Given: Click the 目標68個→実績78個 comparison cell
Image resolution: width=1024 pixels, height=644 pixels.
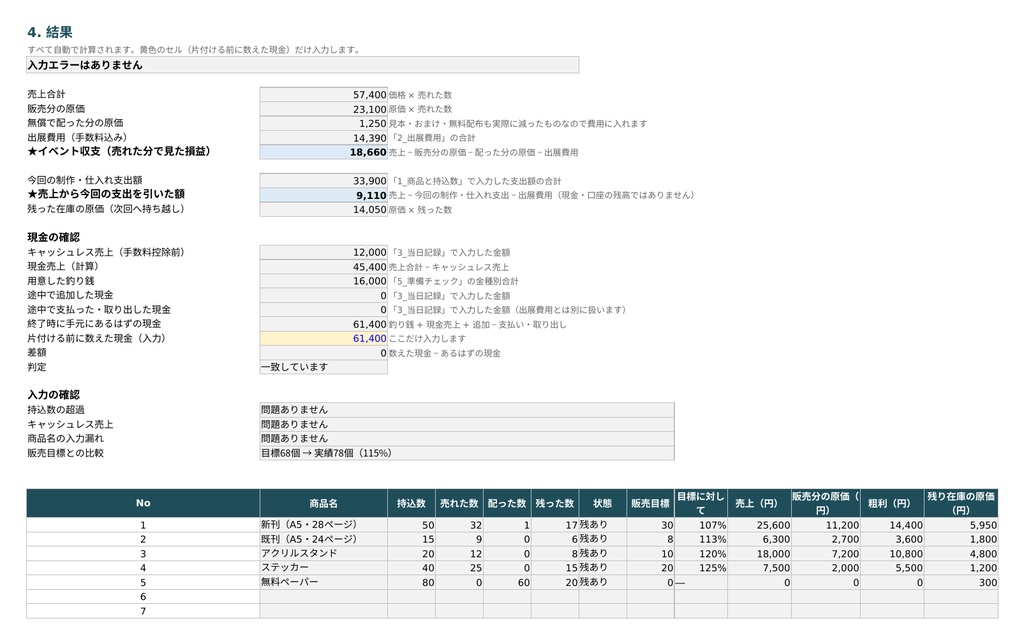Looking at the screenshot, I should click(x=467, y=453).
